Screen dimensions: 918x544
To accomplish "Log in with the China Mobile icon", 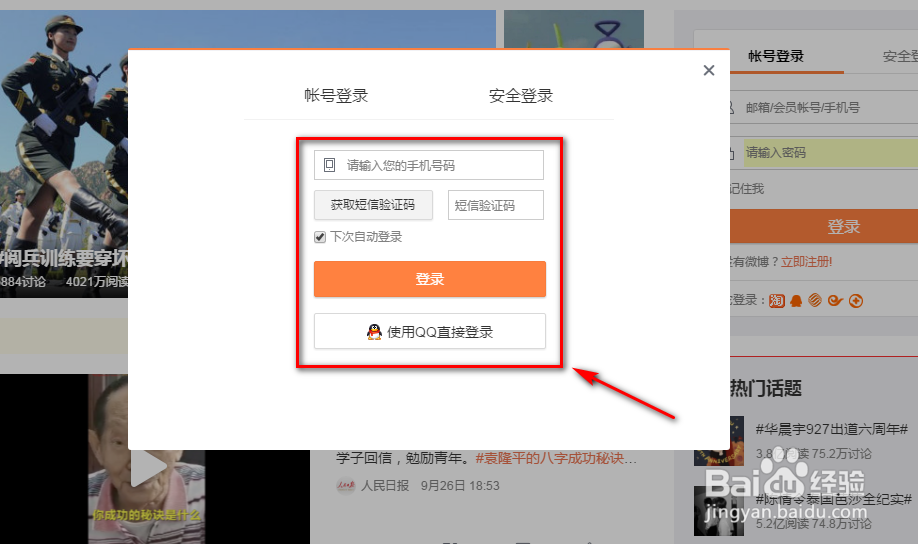I will click(x=815, y=300).
